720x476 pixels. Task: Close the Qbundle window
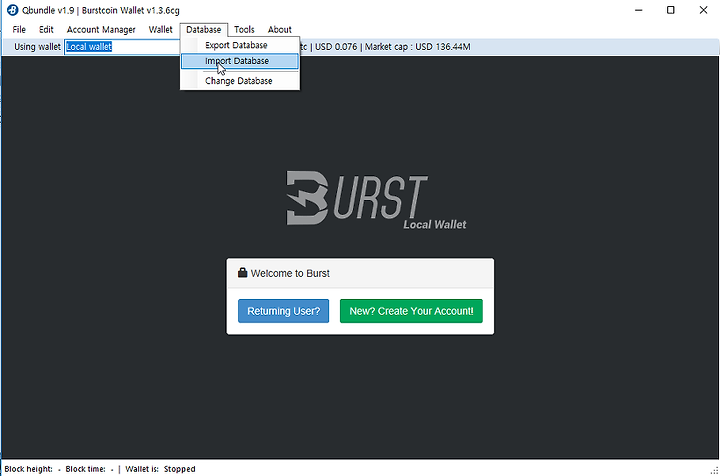(703, 10)
